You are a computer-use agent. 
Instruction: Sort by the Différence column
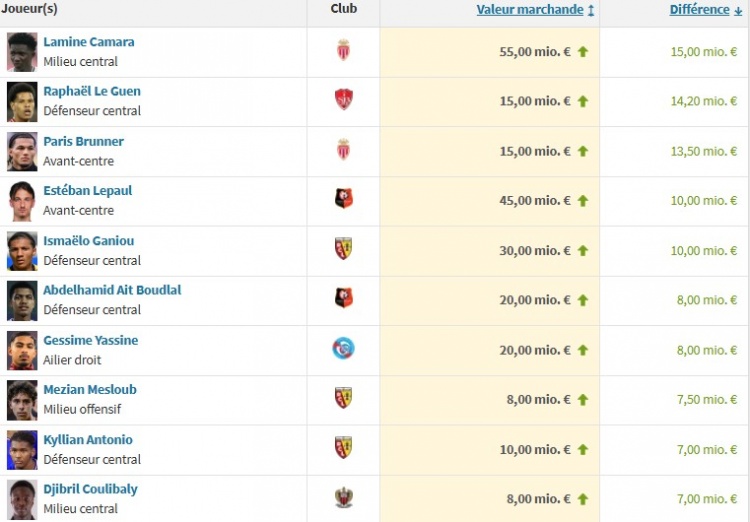click(x=700, y=10)
